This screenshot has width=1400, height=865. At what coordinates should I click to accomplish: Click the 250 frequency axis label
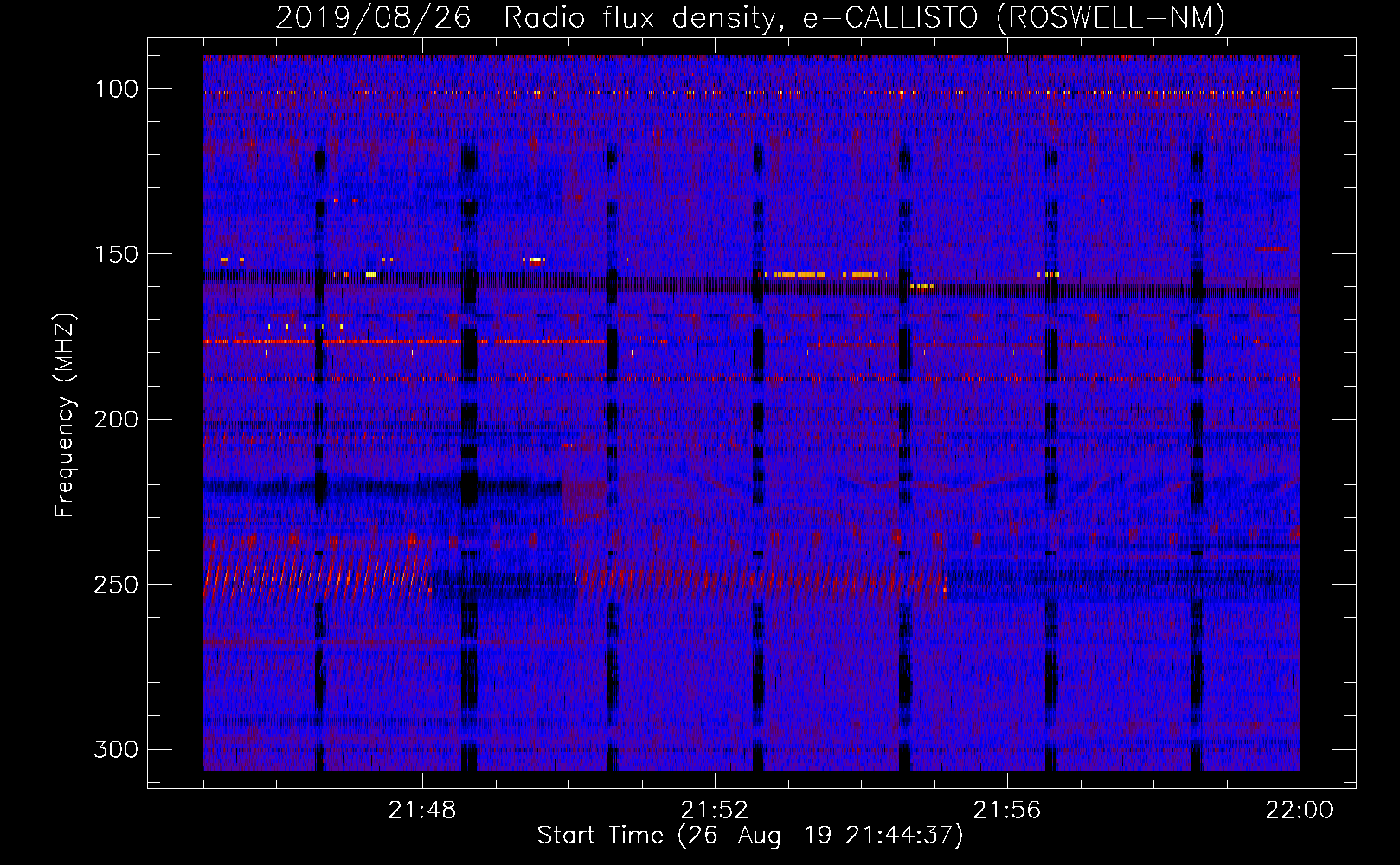[117, 585]
